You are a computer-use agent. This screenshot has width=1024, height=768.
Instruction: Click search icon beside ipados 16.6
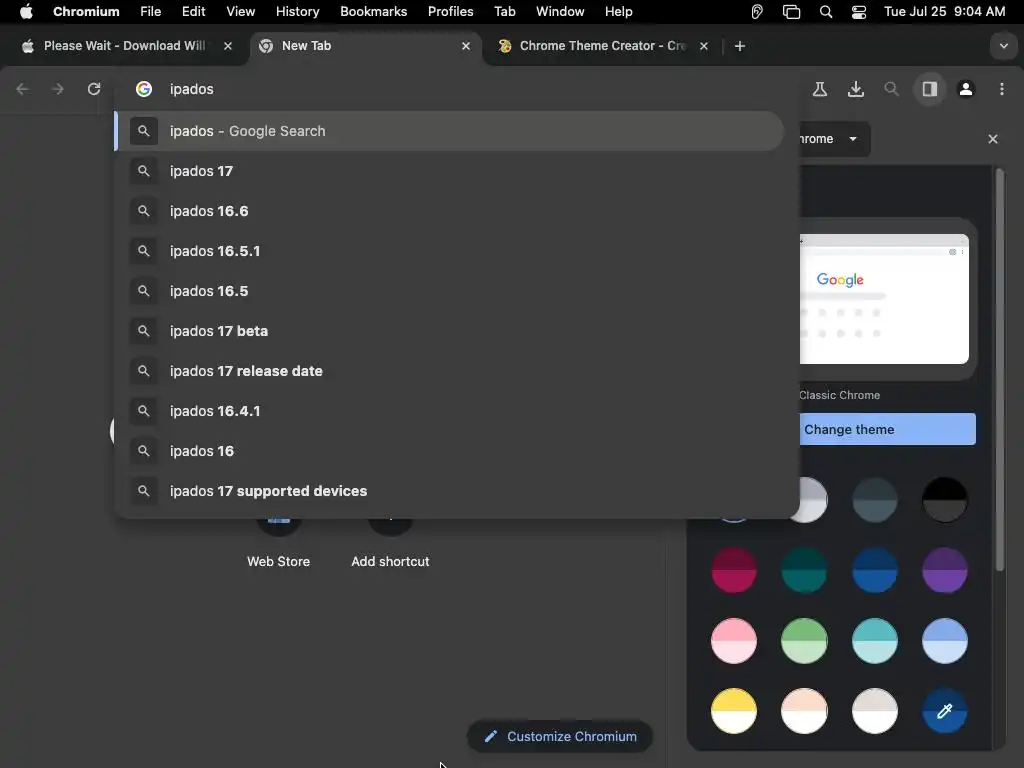pos(144,211)
